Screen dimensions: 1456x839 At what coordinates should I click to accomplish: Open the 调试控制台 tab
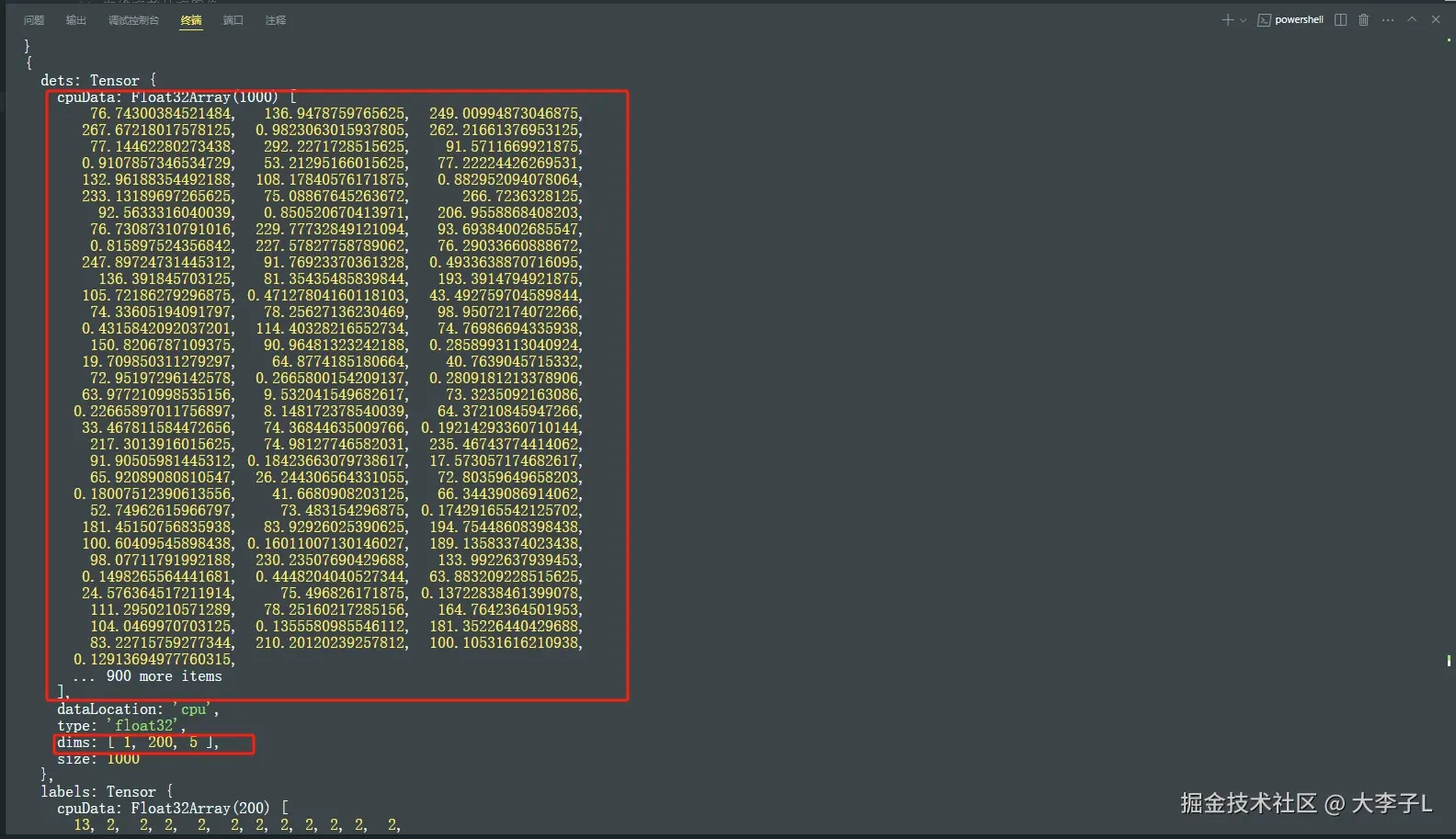click(x=133, y=20)
